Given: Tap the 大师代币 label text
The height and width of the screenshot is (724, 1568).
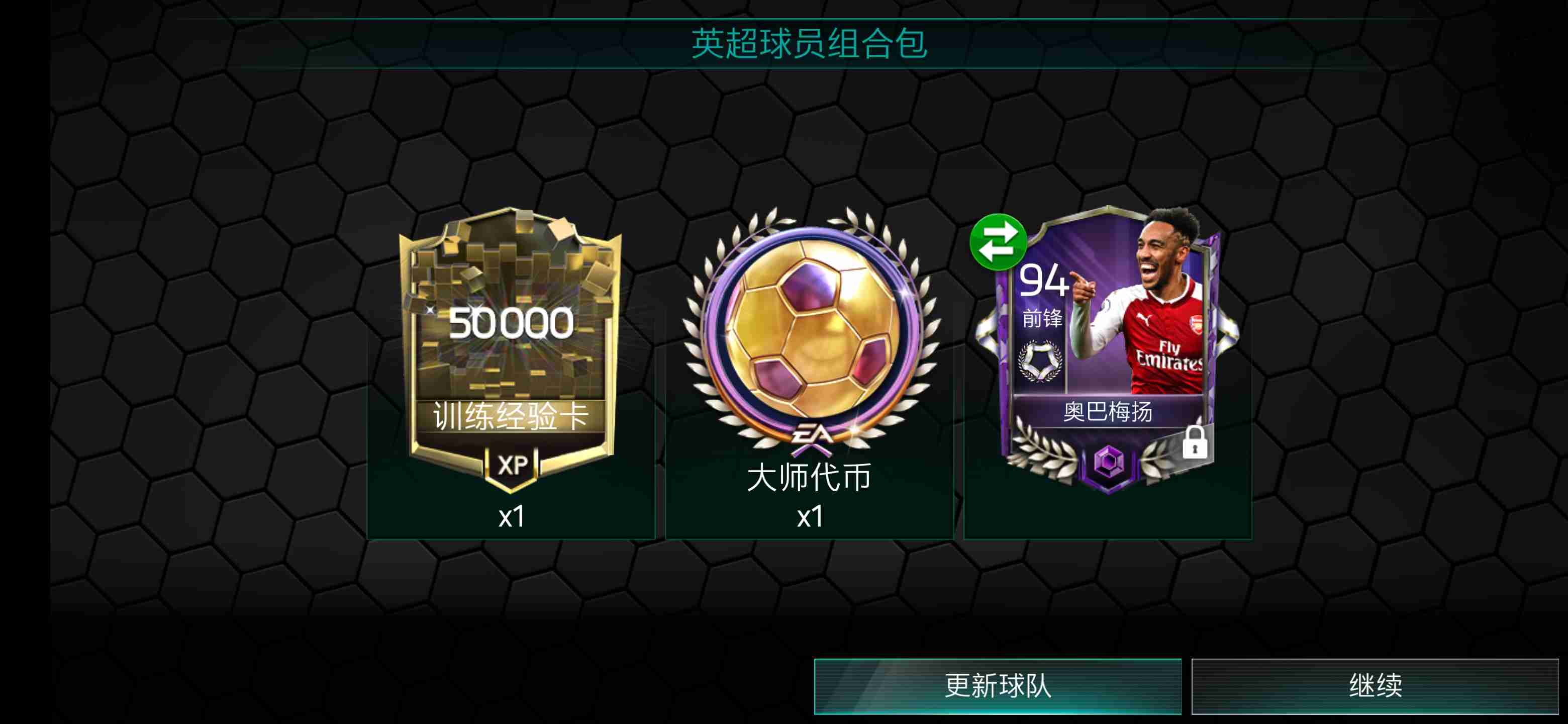Looking at the screenshot, I should [809, 477].
